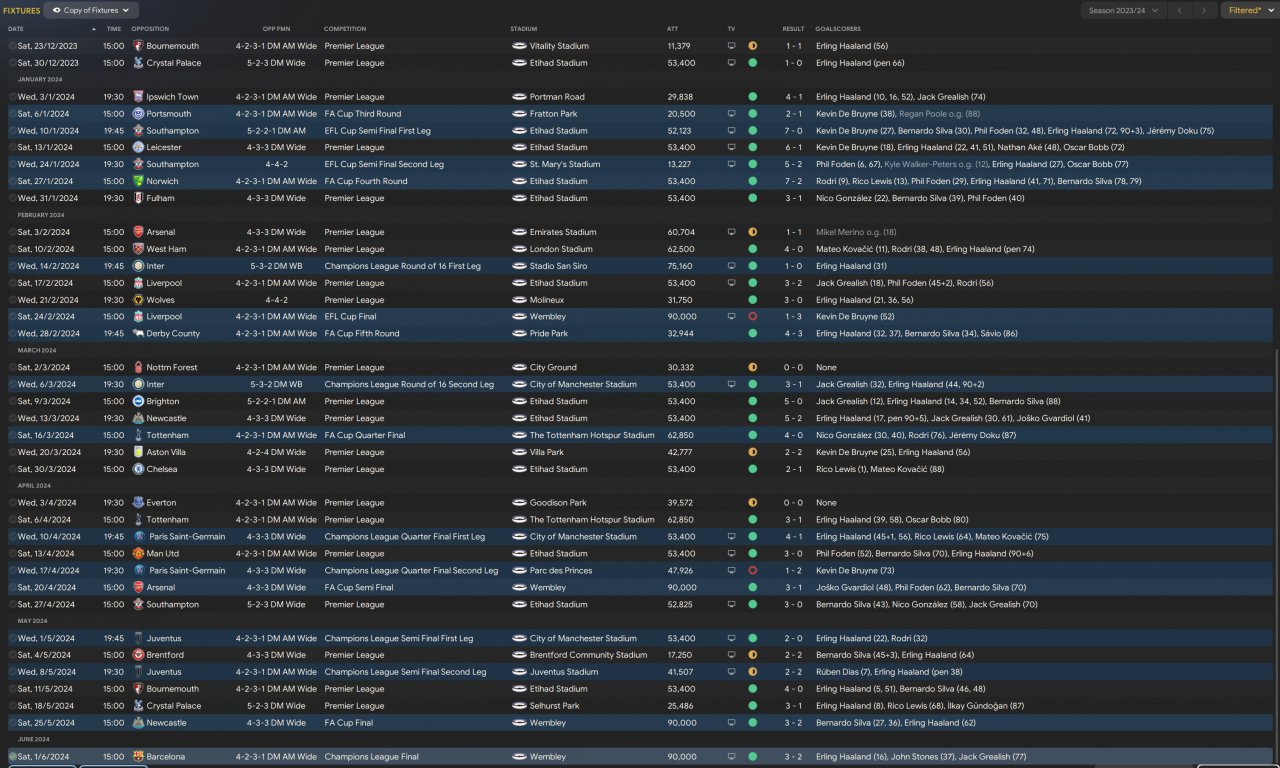Click the West Ham club badge
The image size is (1280, 768).
pyautogui.click(x=138, y=249)
